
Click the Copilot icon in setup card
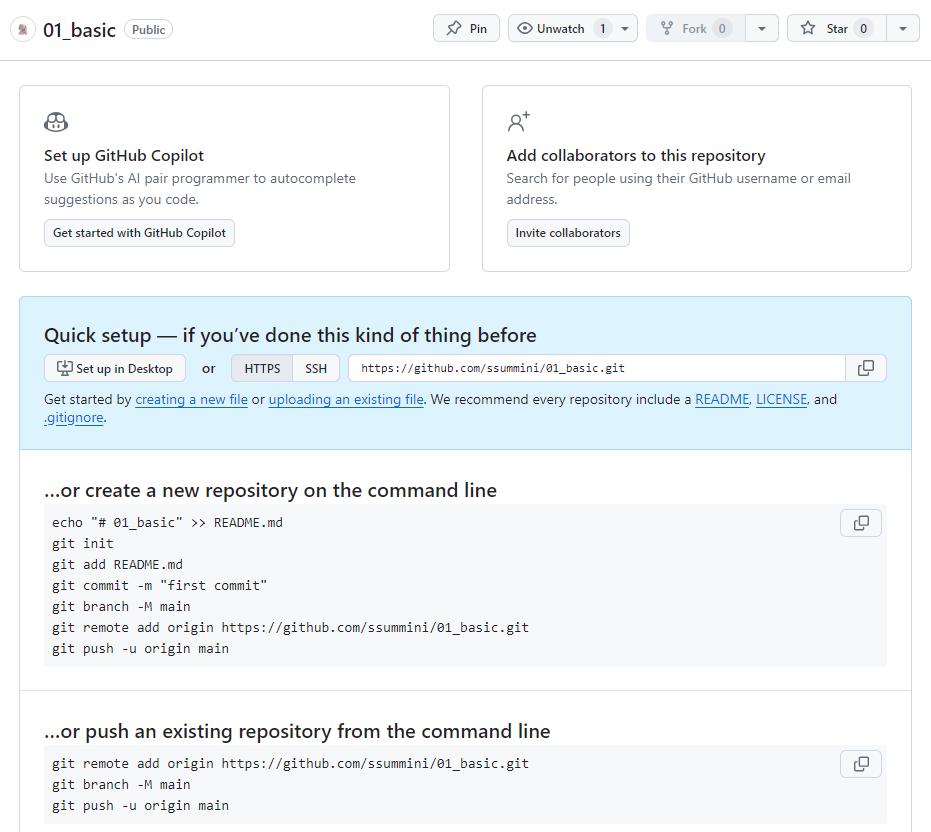click(x=56, y=122)
